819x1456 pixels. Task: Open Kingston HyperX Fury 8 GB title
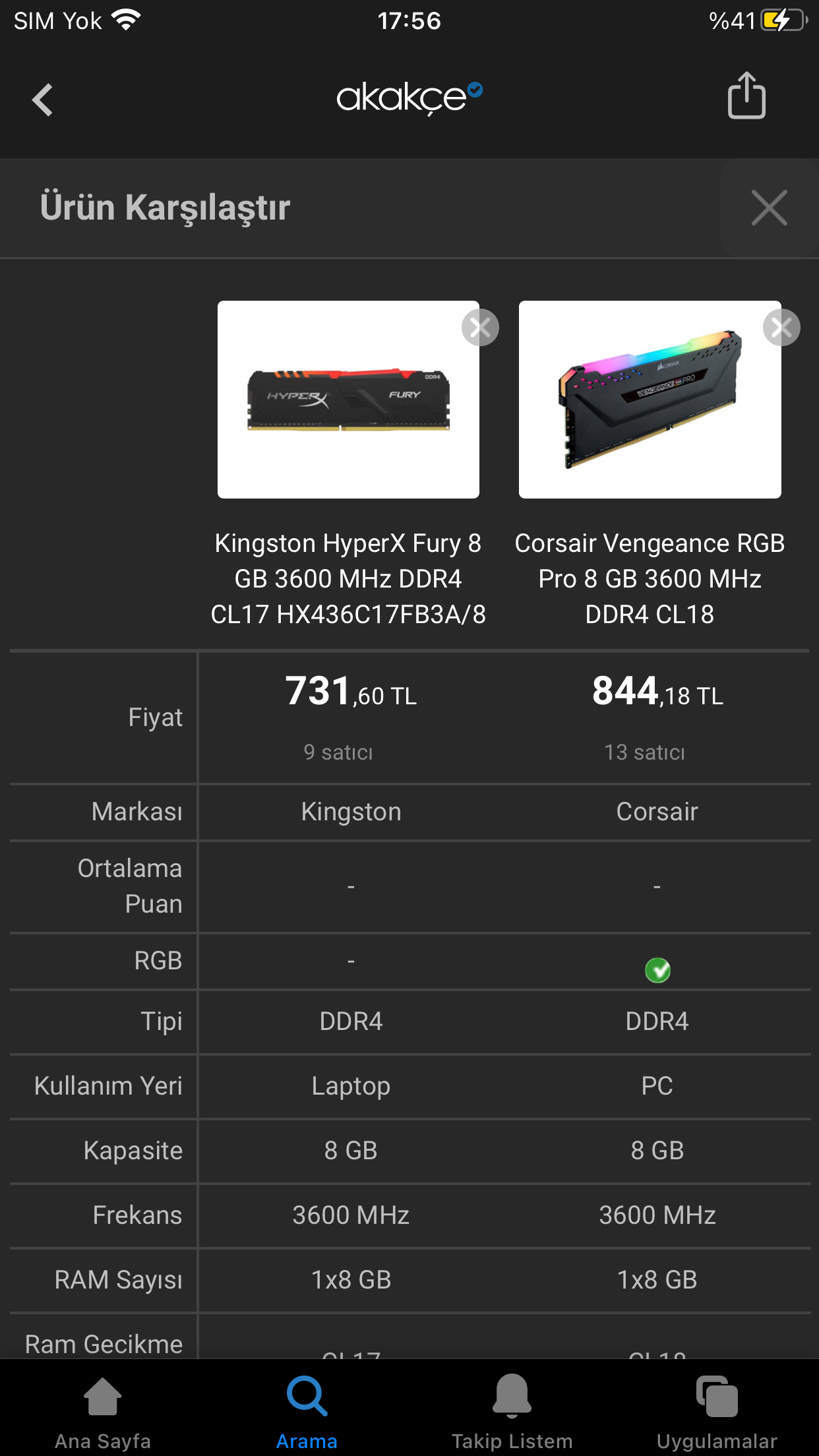coord(348,579)
